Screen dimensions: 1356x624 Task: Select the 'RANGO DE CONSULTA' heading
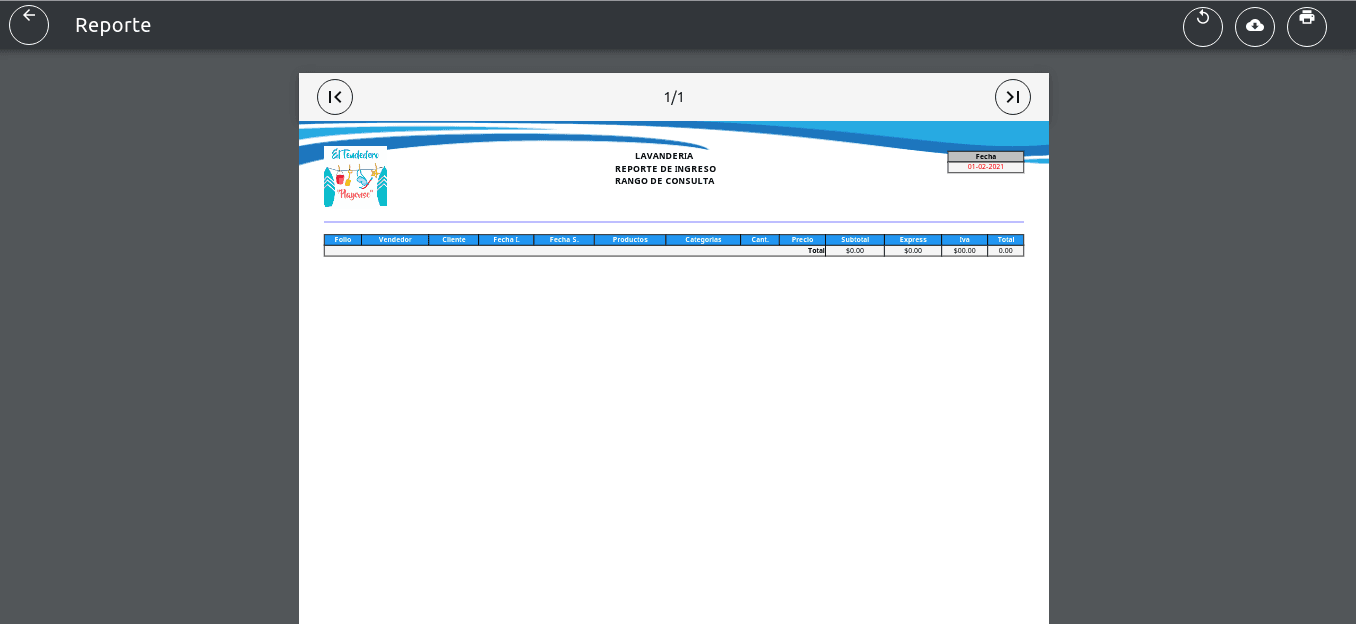point(665,181)
